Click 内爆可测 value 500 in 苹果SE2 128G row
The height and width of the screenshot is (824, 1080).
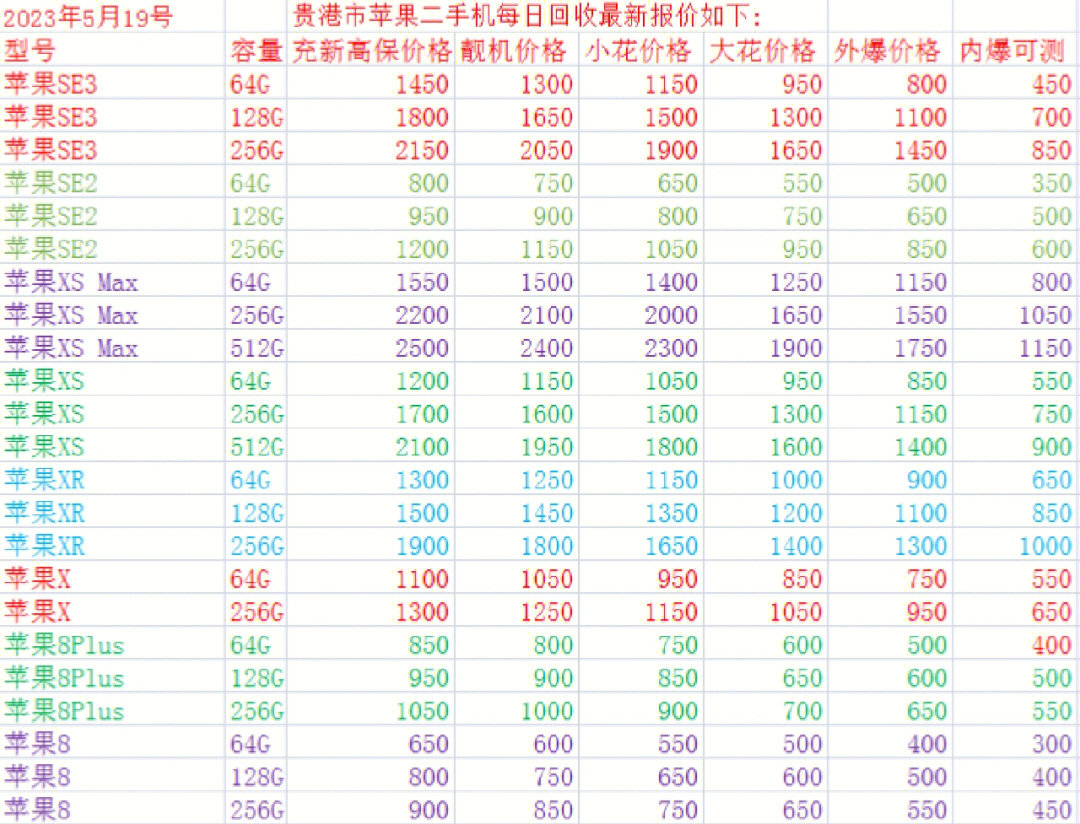(1051, 216)
